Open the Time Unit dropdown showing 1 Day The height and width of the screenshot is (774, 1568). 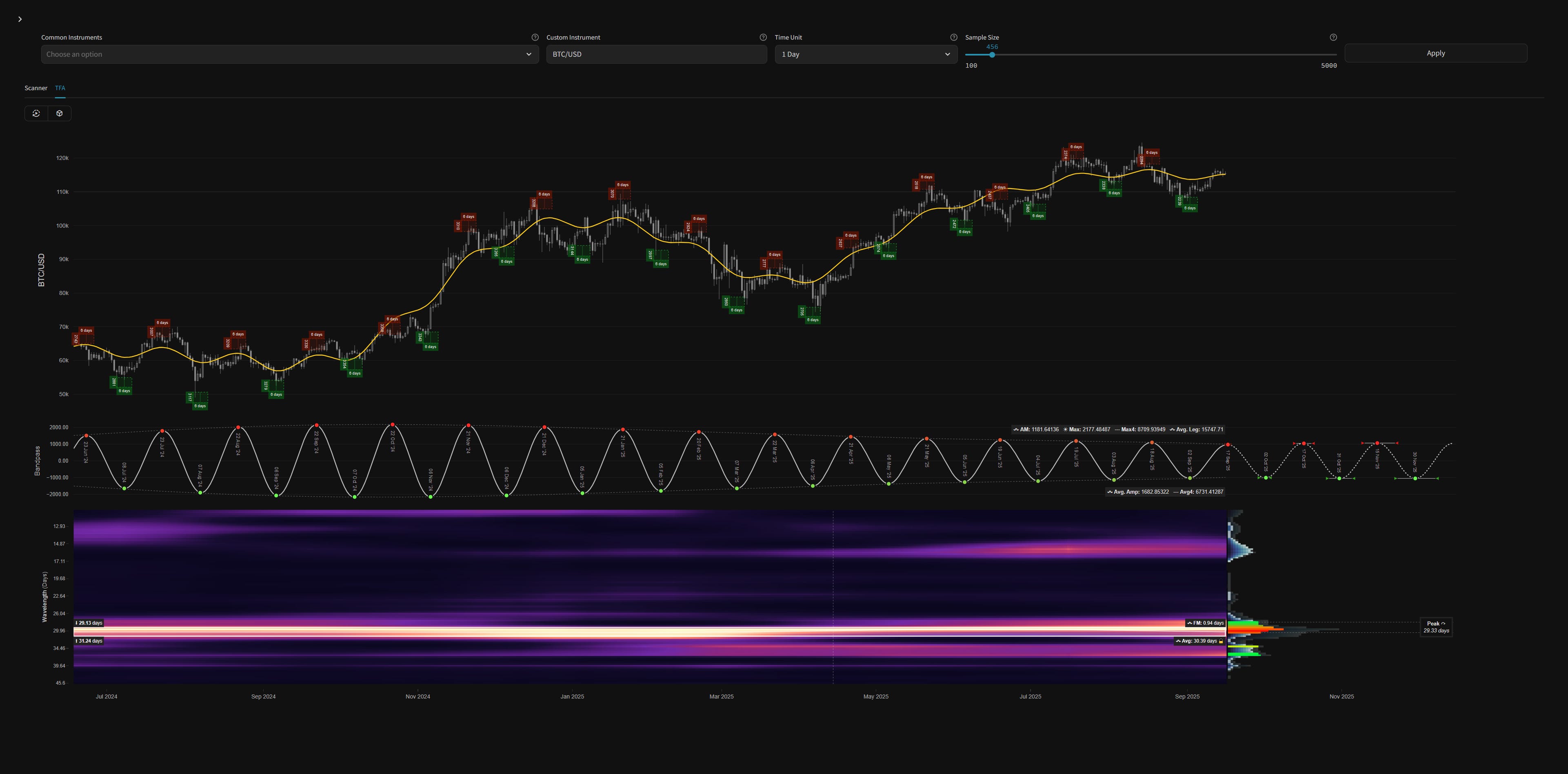(x=865, y=54)
